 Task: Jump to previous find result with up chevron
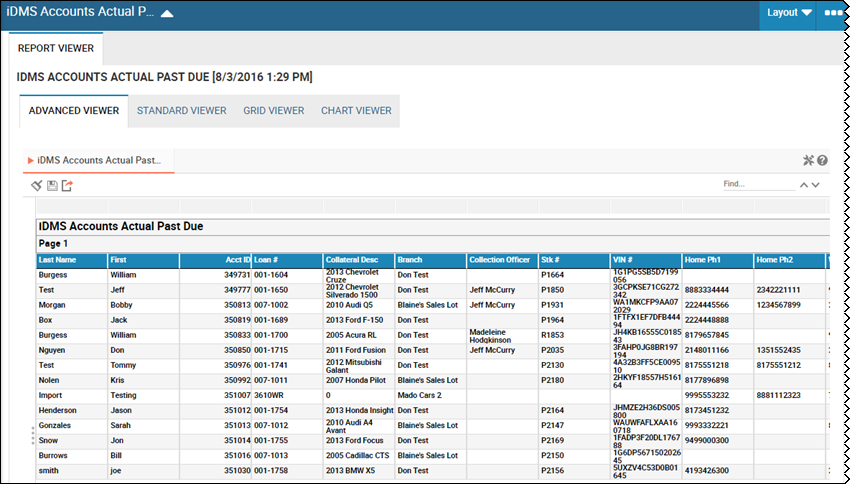point(804,185)
